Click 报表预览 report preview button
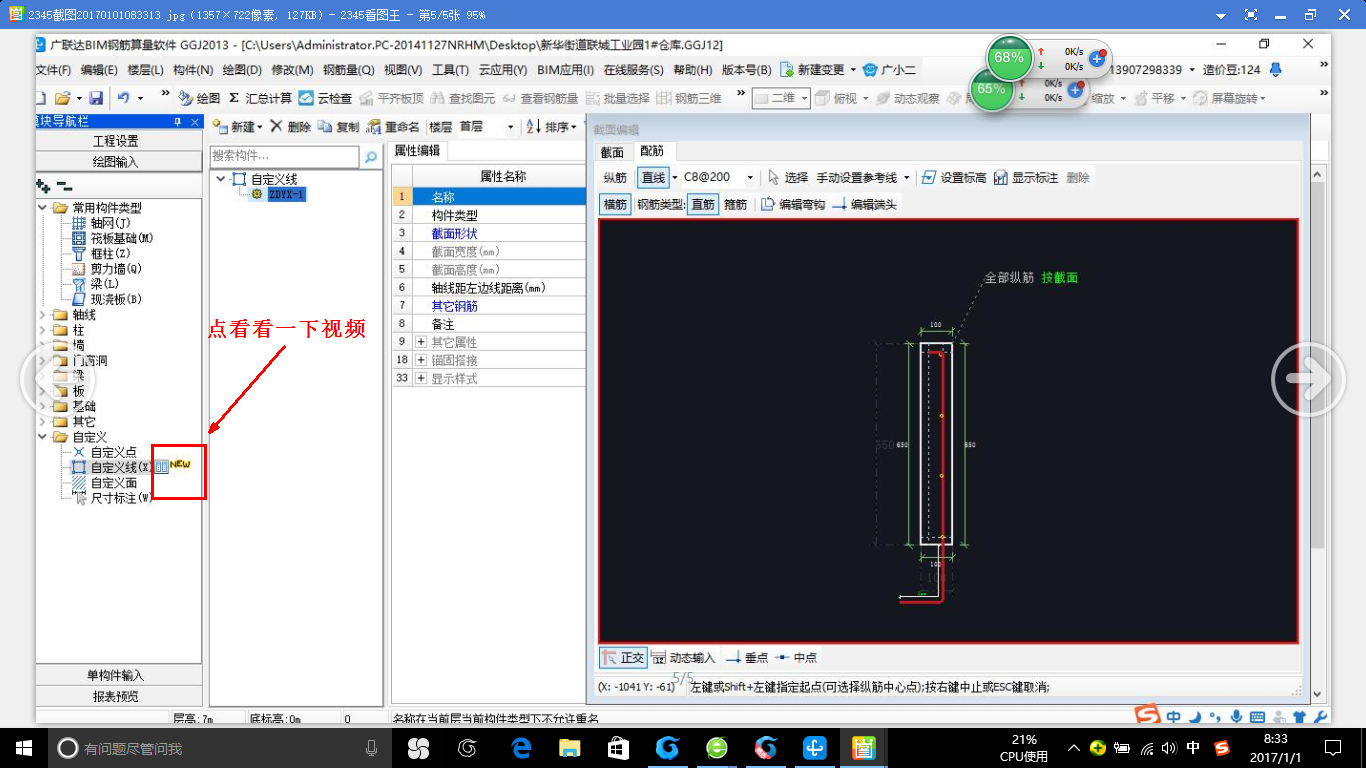This screenshot has width=1366, height=768. point(118,696)
